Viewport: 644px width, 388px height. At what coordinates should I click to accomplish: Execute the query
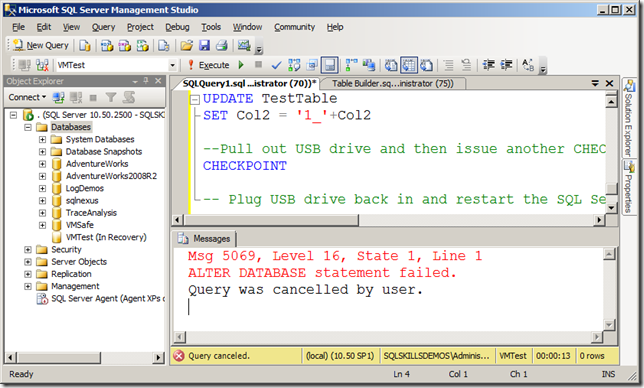pyautogui.click(x=208, y=65)
